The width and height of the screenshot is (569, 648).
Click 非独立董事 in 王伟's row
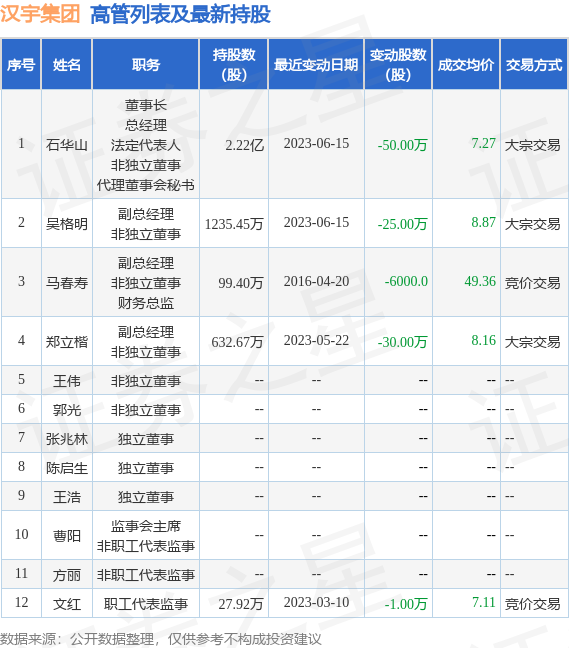146,381
